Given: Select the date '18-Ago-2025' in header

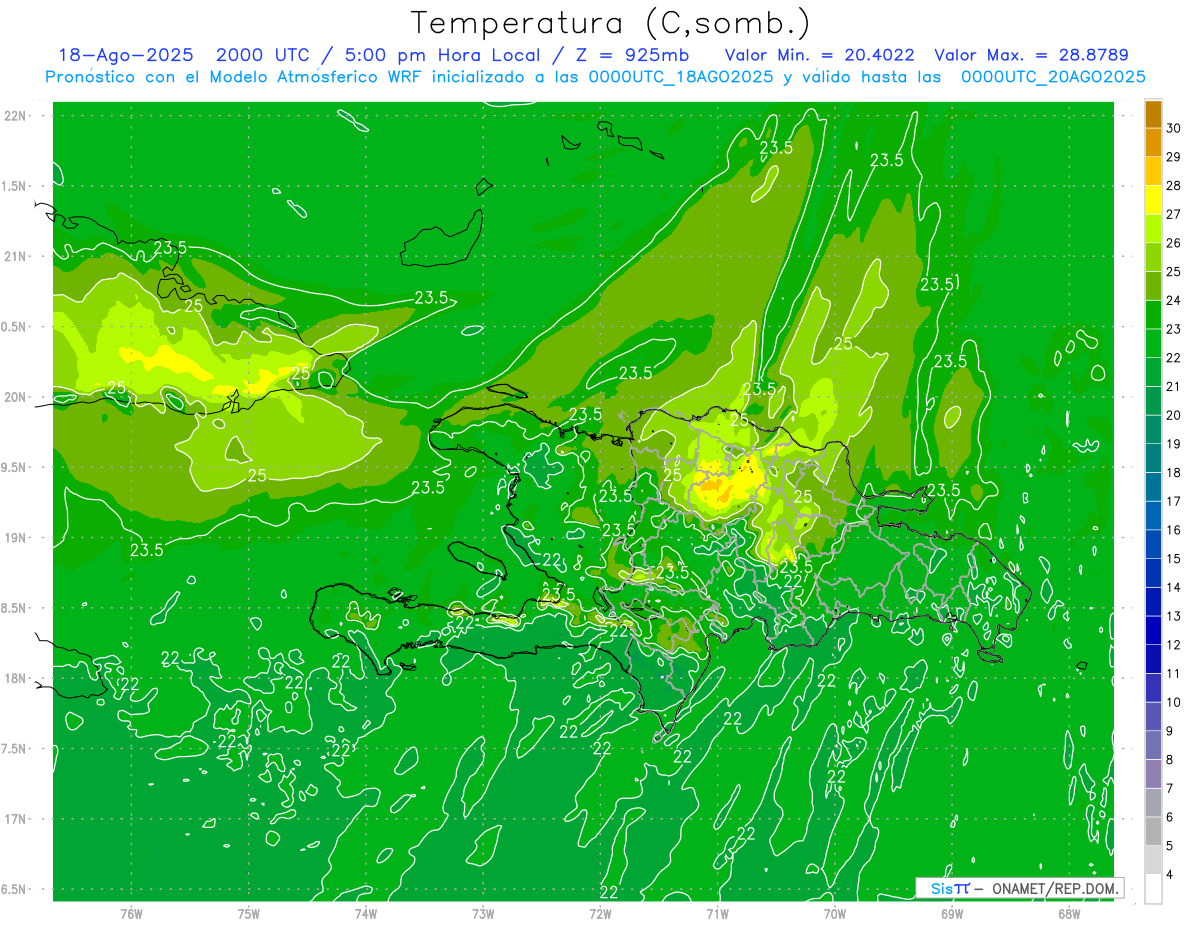Looking at the screenshot, I should tap(126, 55).
